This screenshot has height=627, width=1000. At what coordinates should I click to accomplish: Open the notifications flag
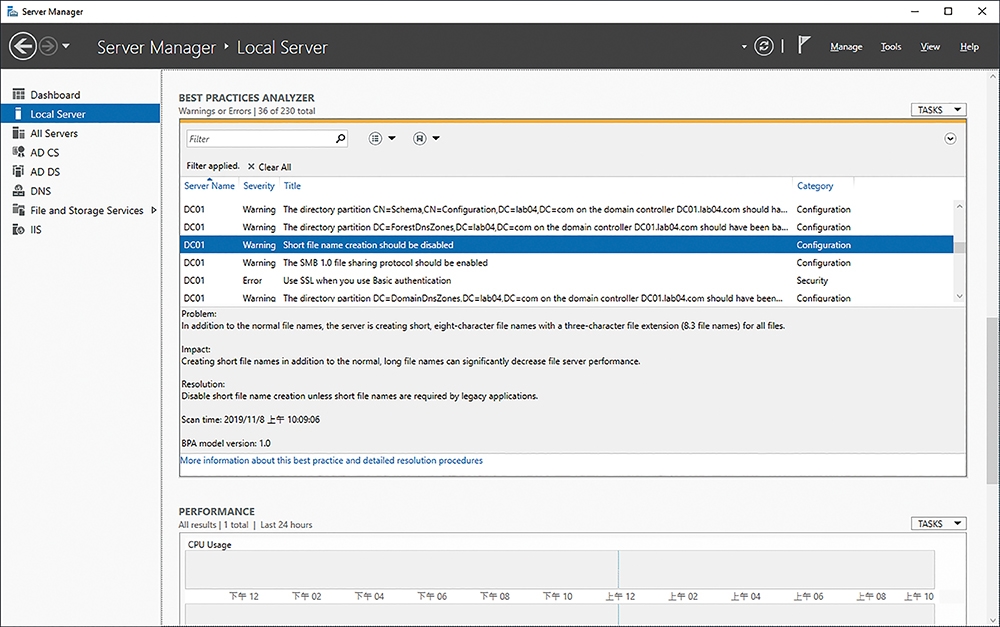point(804,45)
